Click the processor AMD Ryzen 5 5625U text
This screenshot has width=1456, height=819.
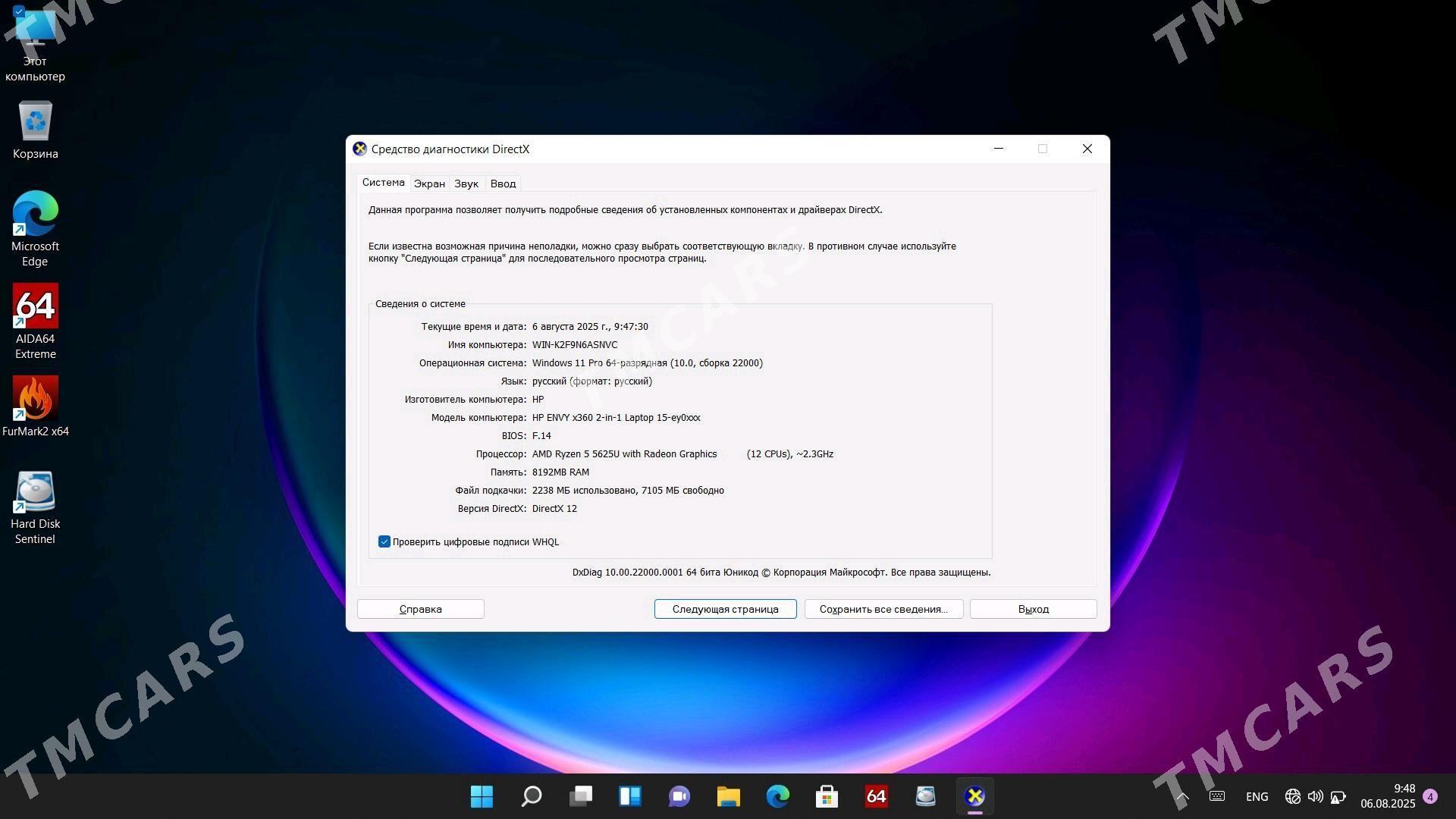click(624, 453)
